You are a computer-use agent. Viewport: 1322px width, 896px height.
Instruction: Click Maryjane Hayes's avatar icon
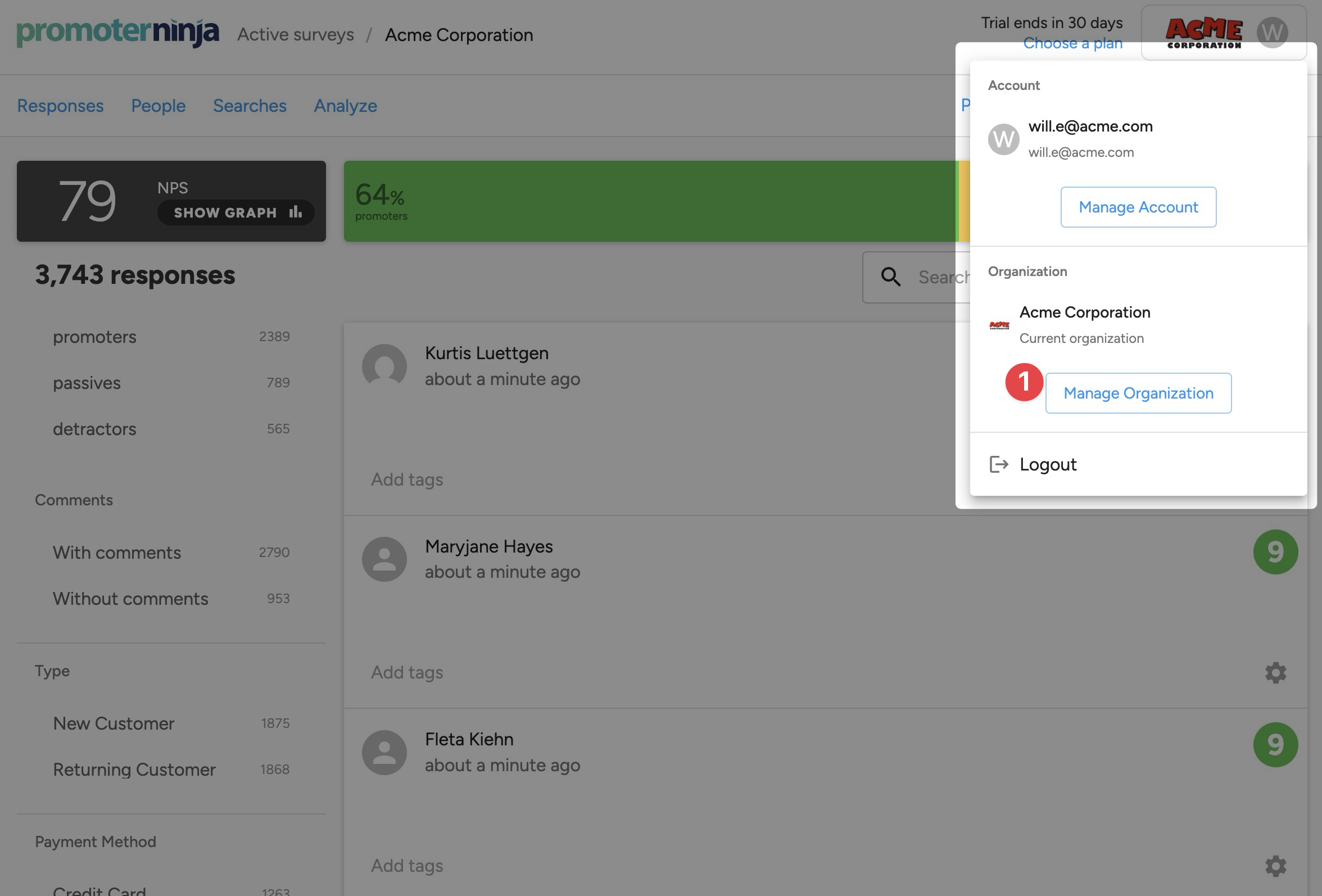point(384,559)
